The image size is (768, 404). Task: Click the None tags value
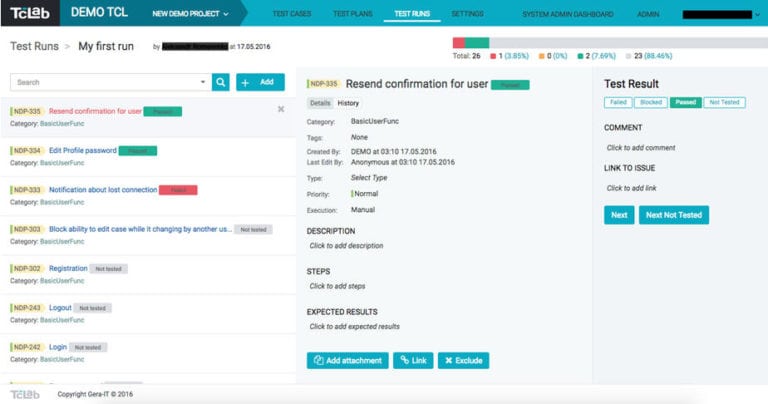(x=359, y=138)
